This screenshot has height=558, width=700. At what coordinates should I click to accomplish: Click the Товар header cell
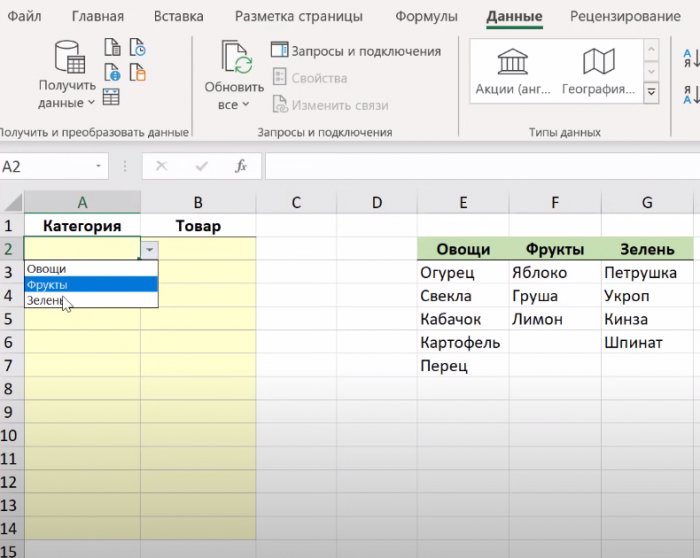pos(198,226)
